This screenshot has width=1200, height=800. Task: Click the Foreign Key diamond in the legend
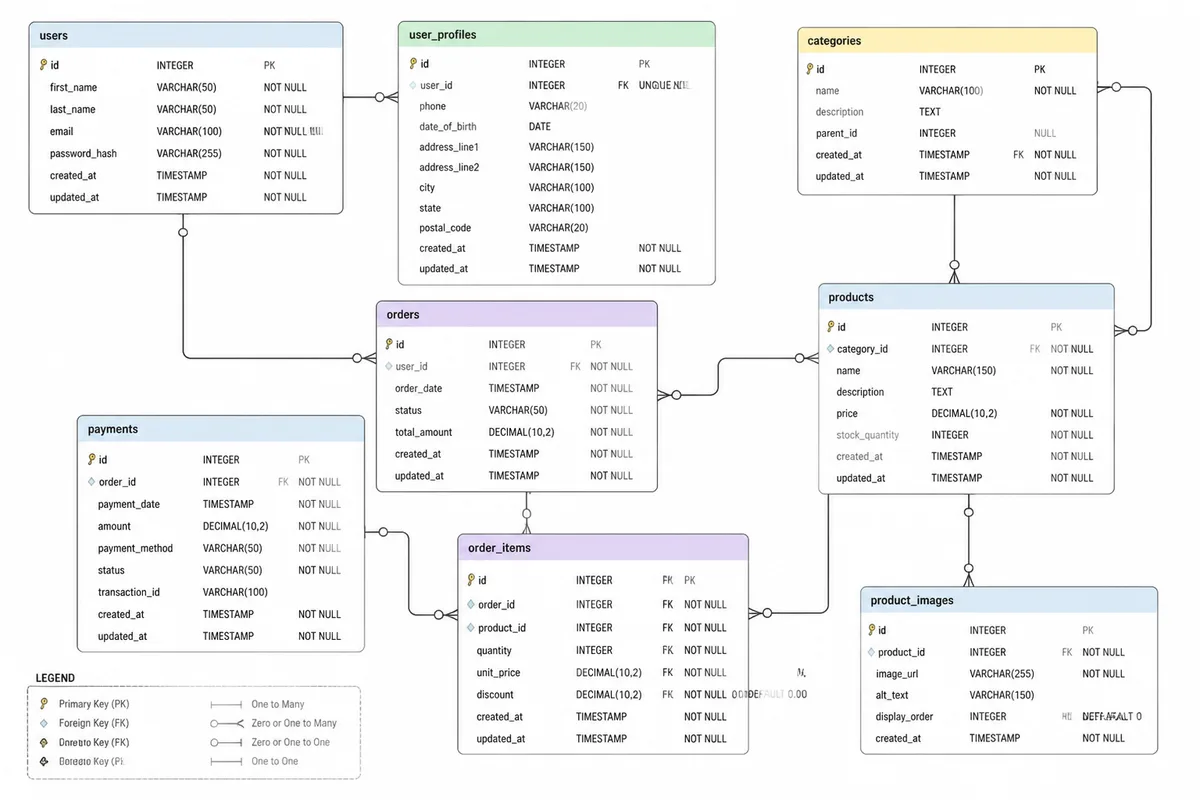43,723
